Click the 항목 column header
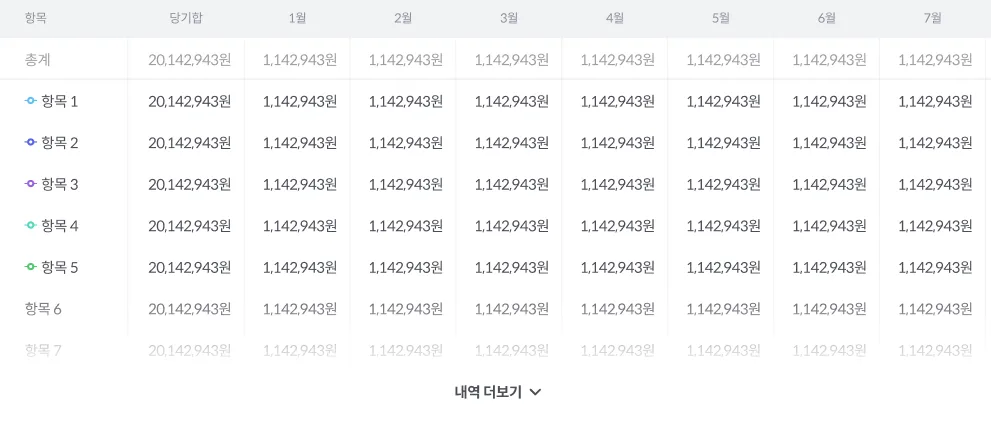Viewport: 991px width, 421px height. pyautogui.click(x=36, y=18)
